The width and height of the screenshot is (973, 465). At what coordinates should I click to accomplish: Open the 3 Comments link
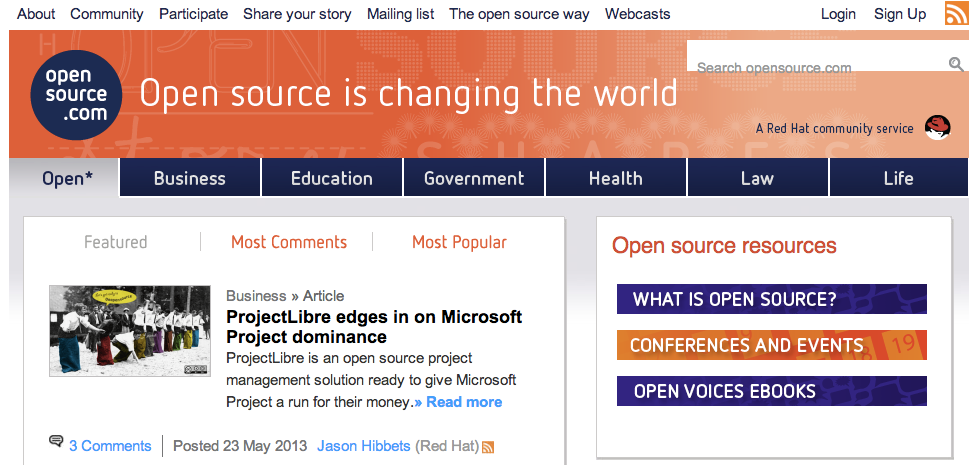point(110,446)
